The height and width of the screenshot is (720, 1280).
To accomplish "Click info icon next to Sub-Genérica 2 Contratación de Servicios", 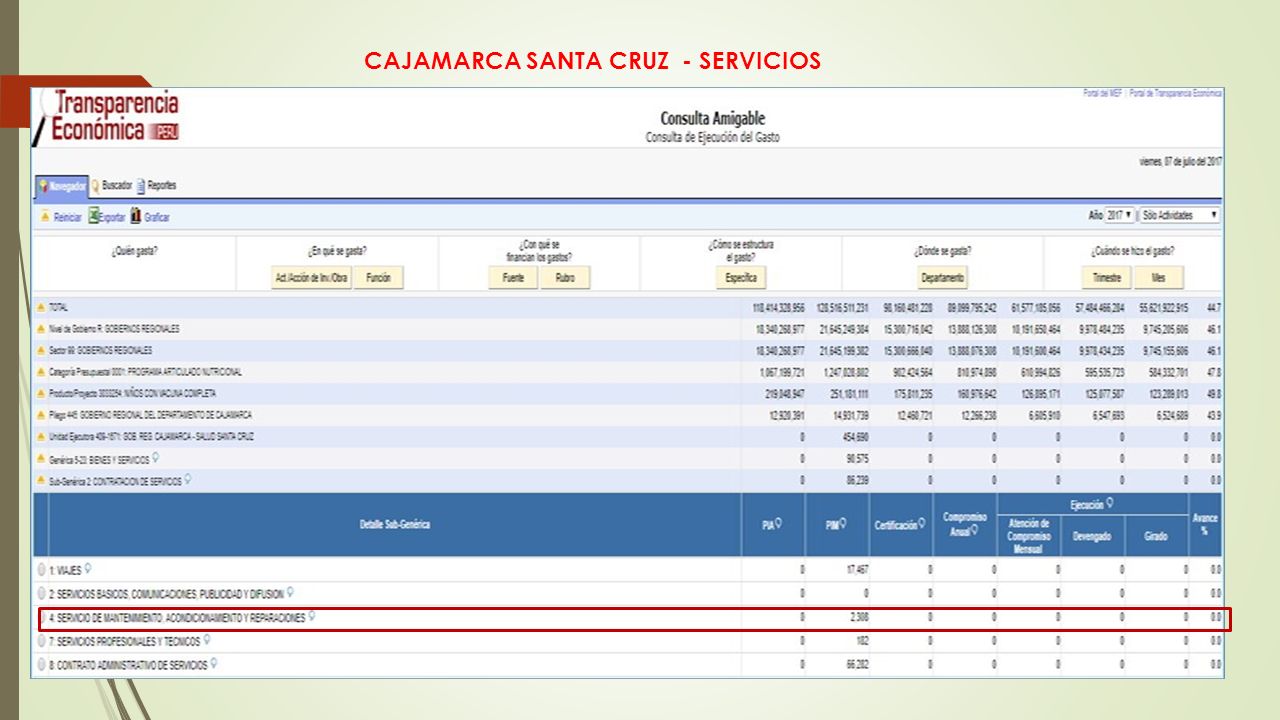I will pos(187,480).
